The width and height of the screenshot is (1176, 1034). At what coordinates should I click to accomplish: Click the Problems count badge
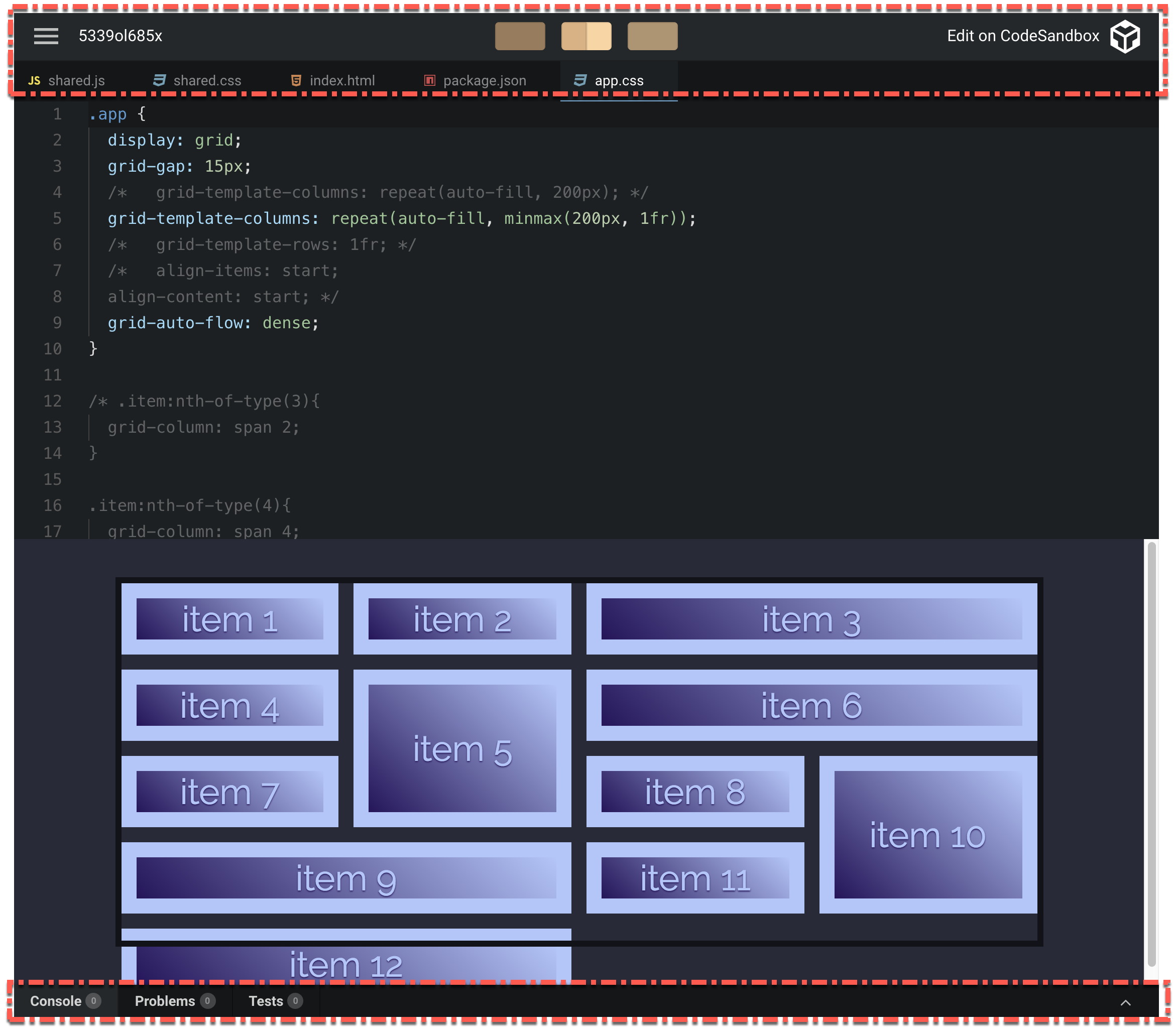(207, 1001)
